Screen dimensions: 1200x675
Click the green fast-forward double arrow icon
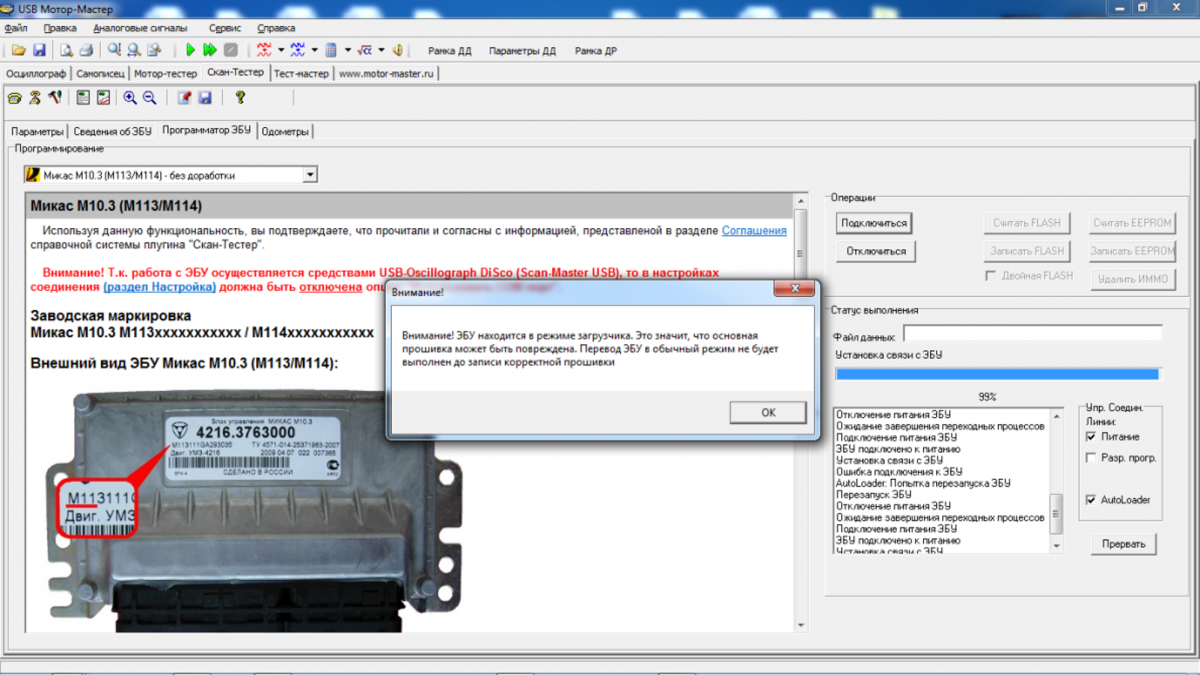tap(210, 50)
